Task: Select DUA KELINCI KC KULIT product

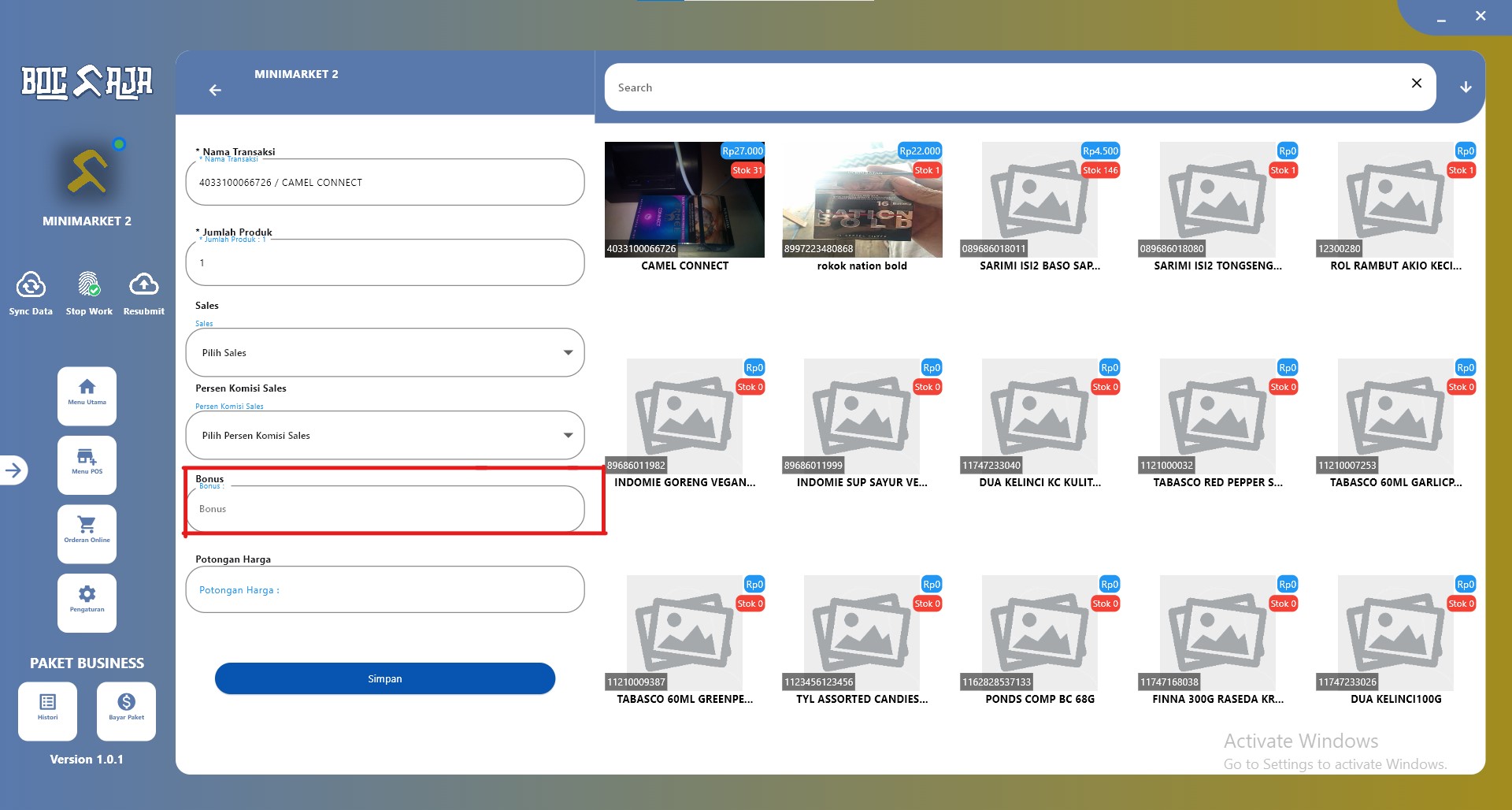Action: point(1039,416)
